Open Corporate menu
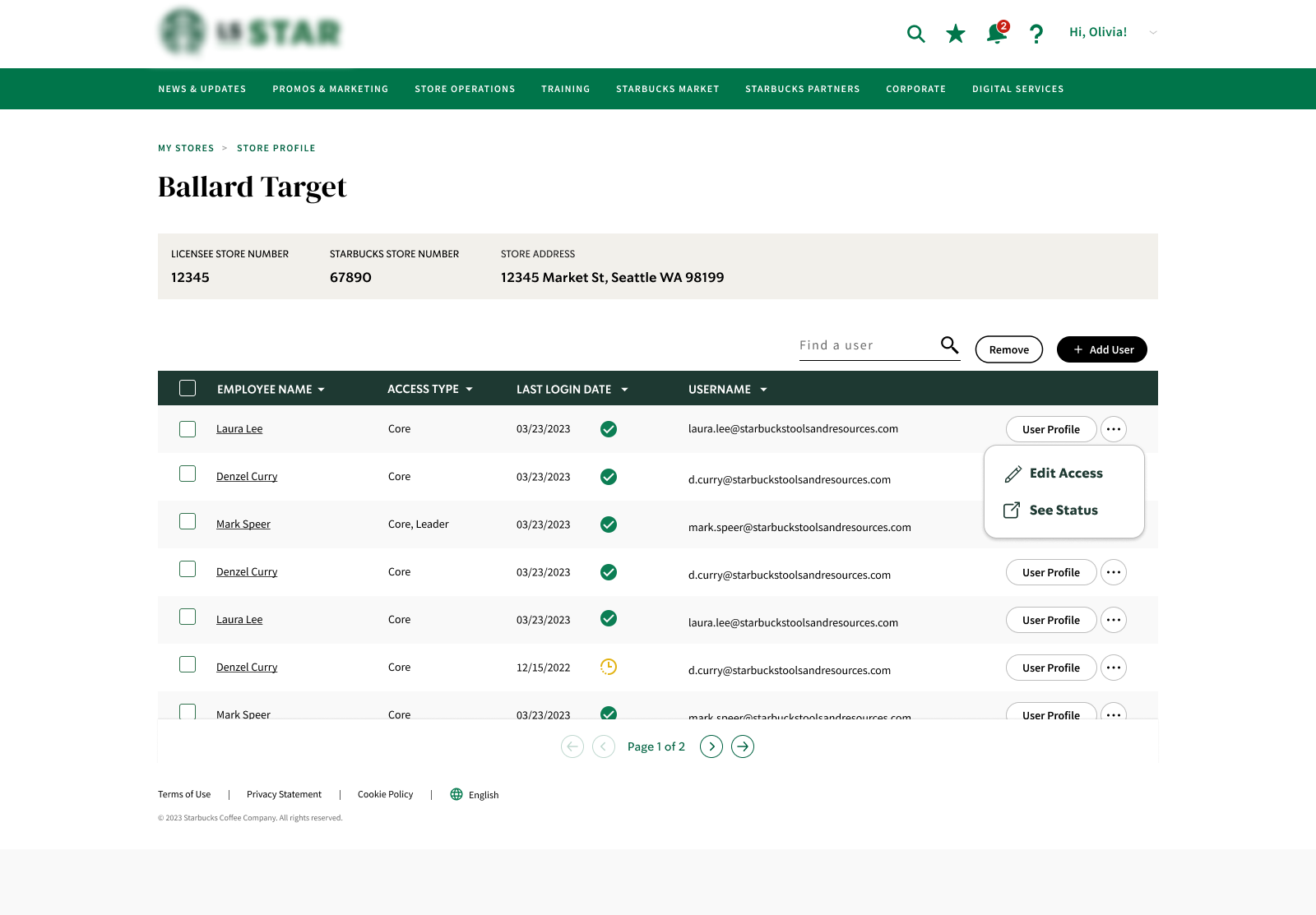 pyautogui.click(x=916, y=89)
